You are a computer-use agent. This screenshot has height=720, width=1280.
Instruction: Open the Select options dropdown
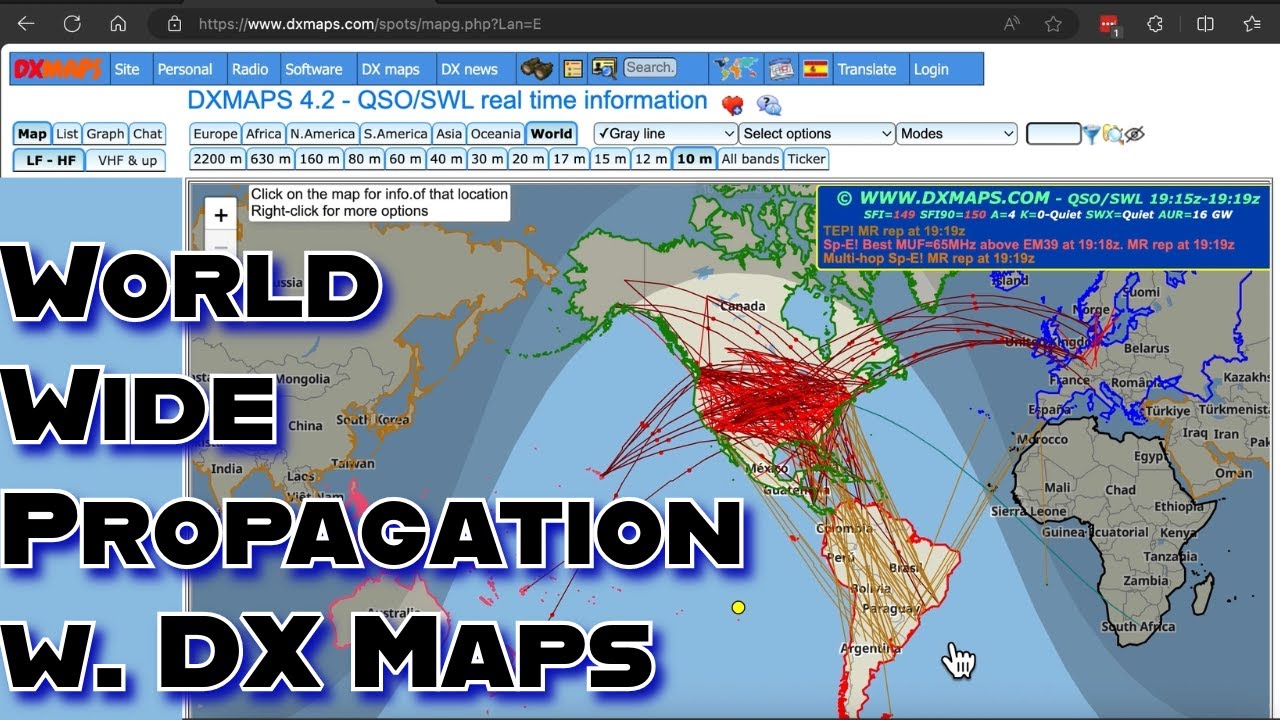pos(817,134)
